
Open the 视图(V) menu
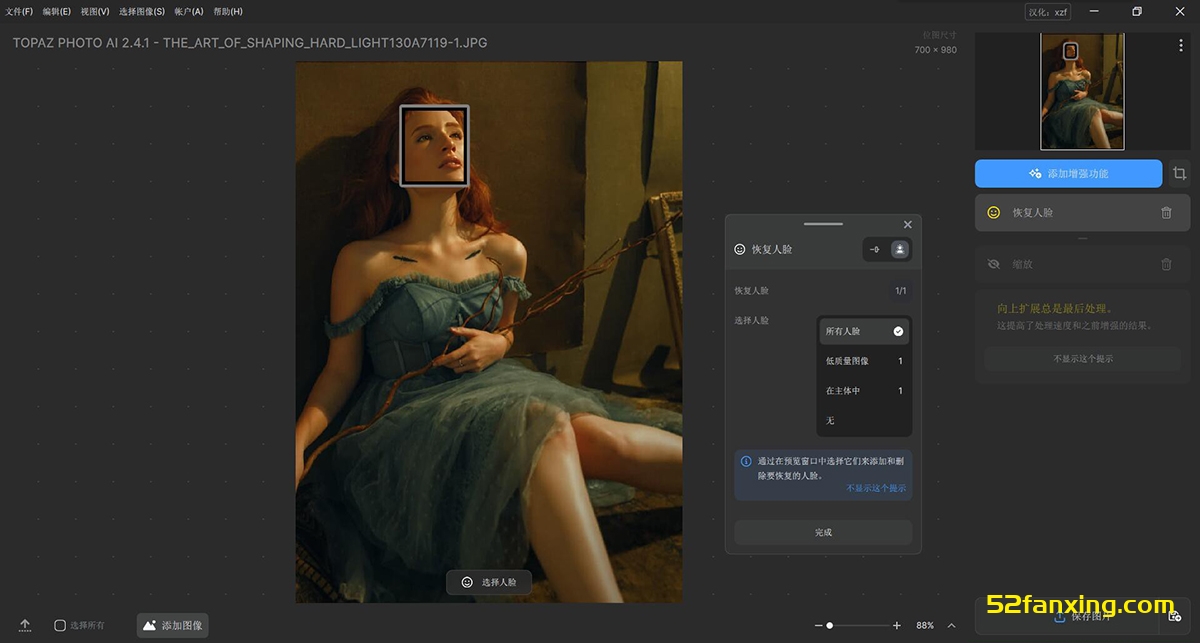click(95, 12)
